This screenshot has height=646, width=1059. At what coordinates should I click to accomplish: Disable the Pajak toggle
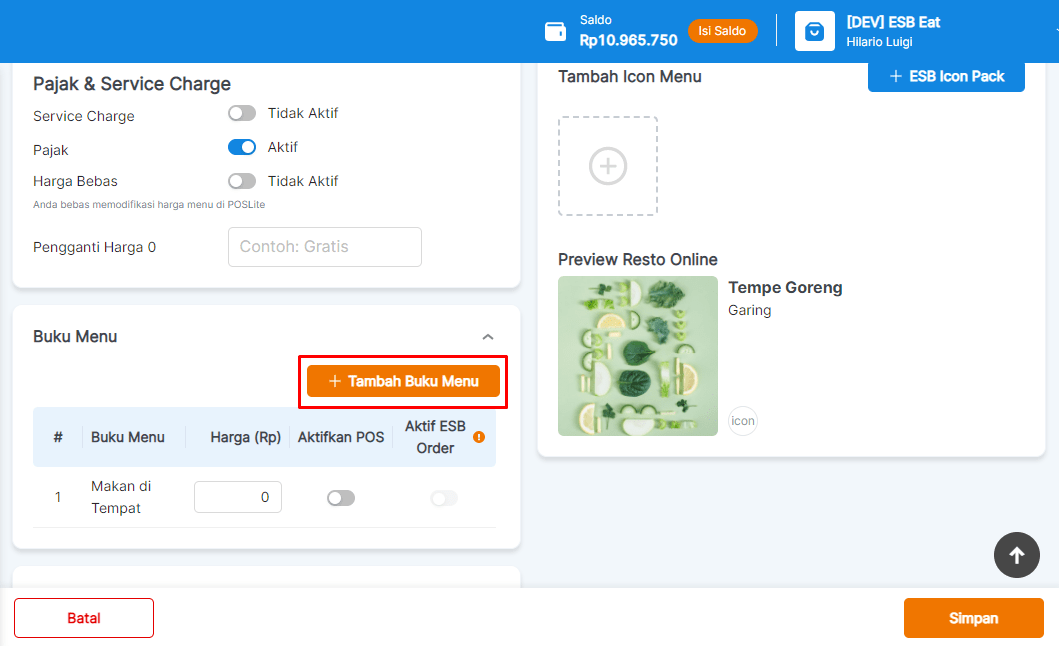(241, 147)
